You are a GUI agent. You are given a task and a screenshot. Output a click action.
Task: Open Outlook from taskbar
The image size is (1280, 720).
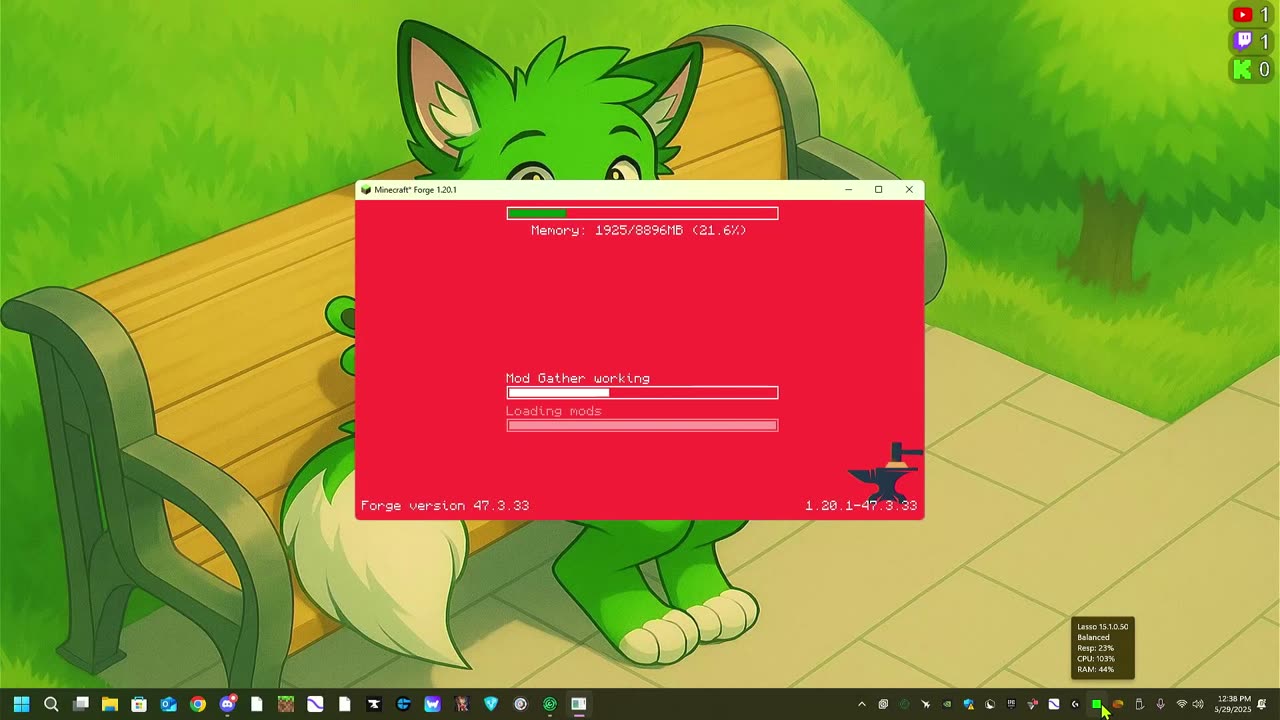[168, 704]
